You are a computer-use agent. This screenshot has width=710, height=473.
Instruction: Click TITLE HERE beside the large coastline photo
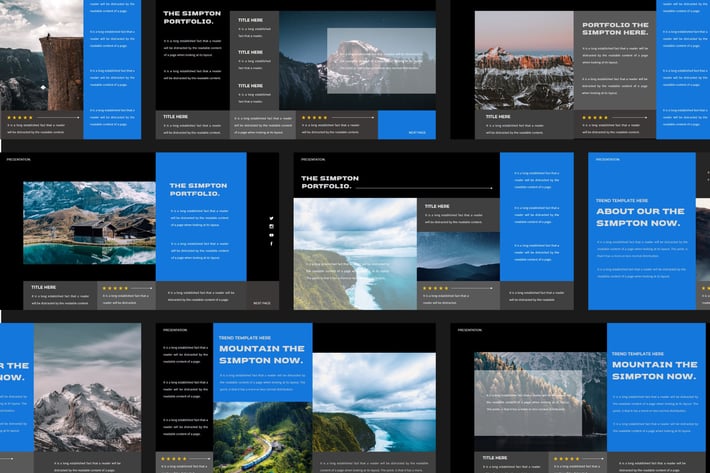tap(437, 206)
